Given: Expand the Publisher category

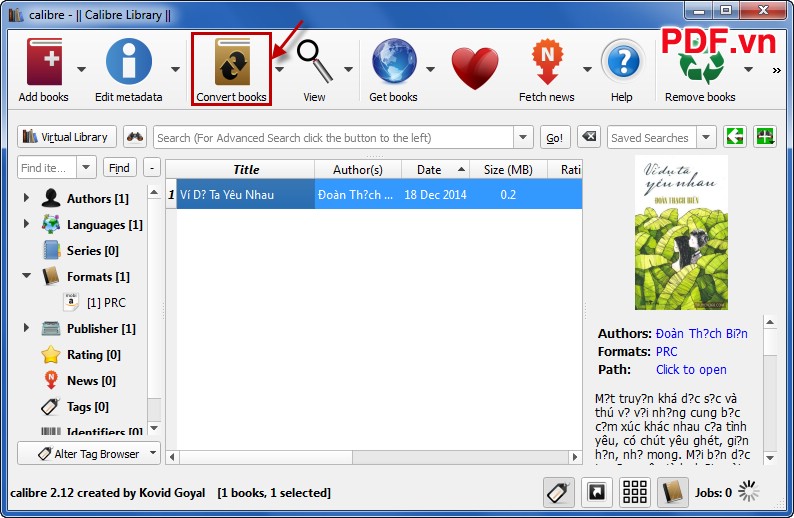Looking at the screenshot, I should click(26, 328).
